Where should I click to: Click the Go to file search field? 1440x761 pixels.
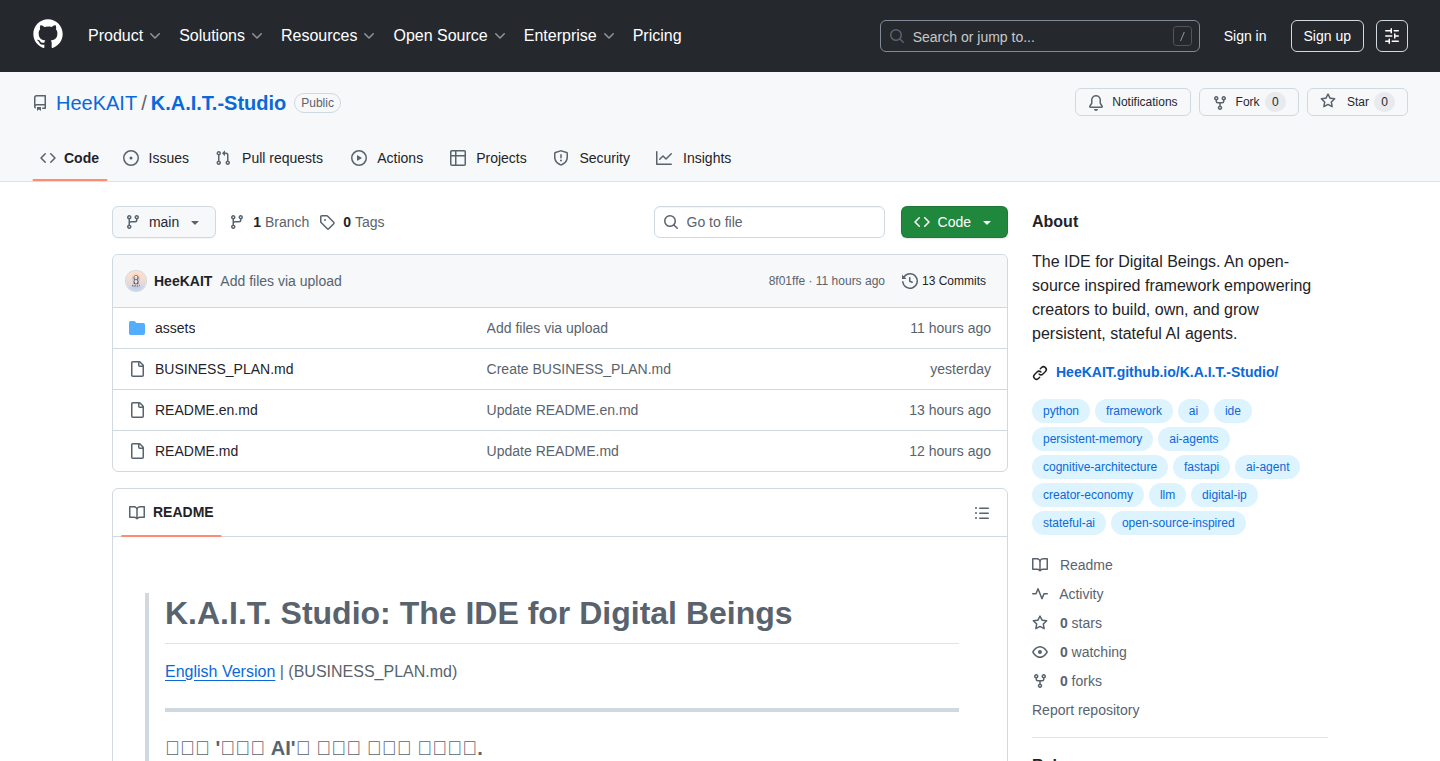pyautogui.click(x=769, y=222)
